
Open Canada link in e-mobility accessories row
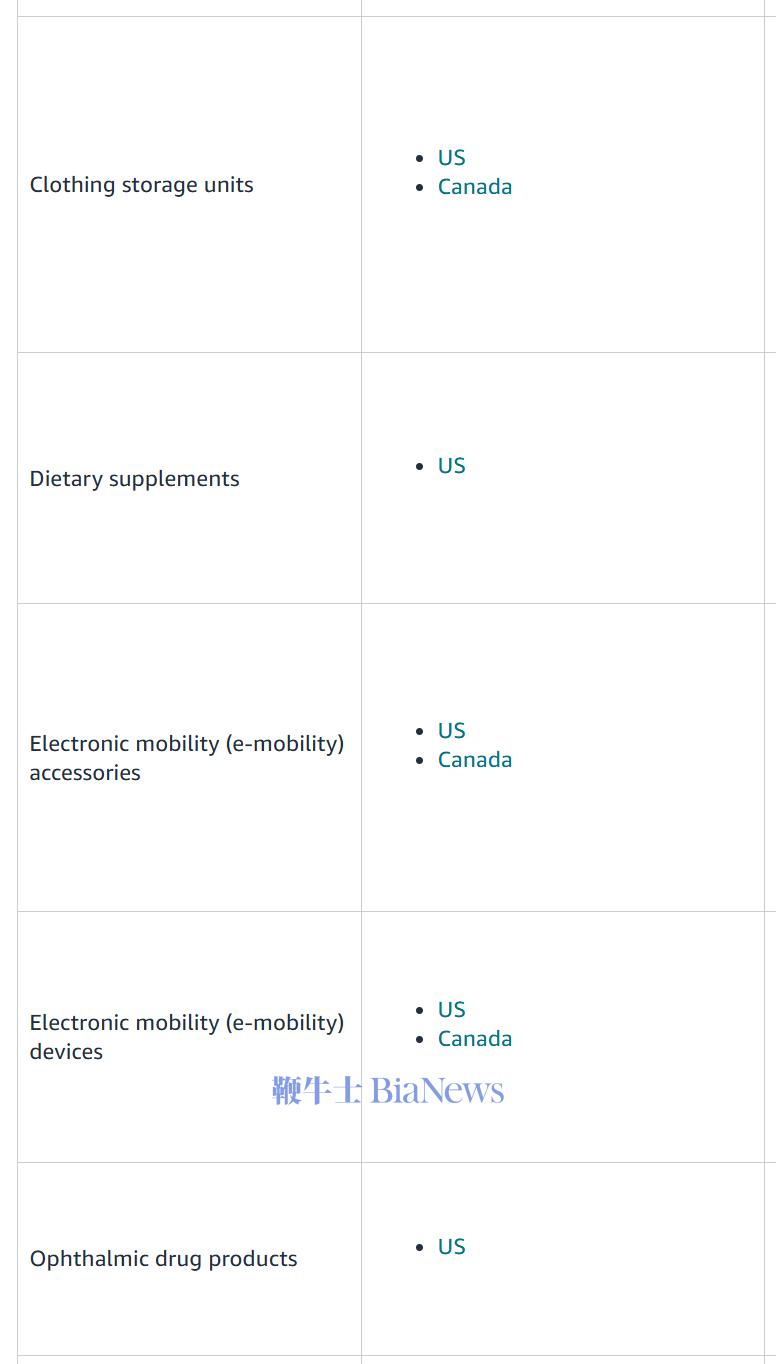point(474,760)
